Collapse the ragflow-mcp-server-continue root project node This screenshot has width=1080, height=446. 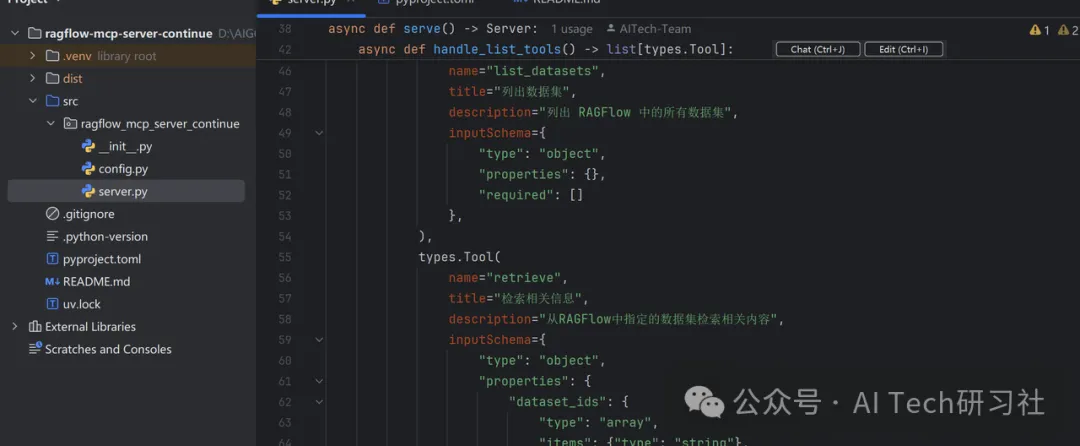click(14, 34)
